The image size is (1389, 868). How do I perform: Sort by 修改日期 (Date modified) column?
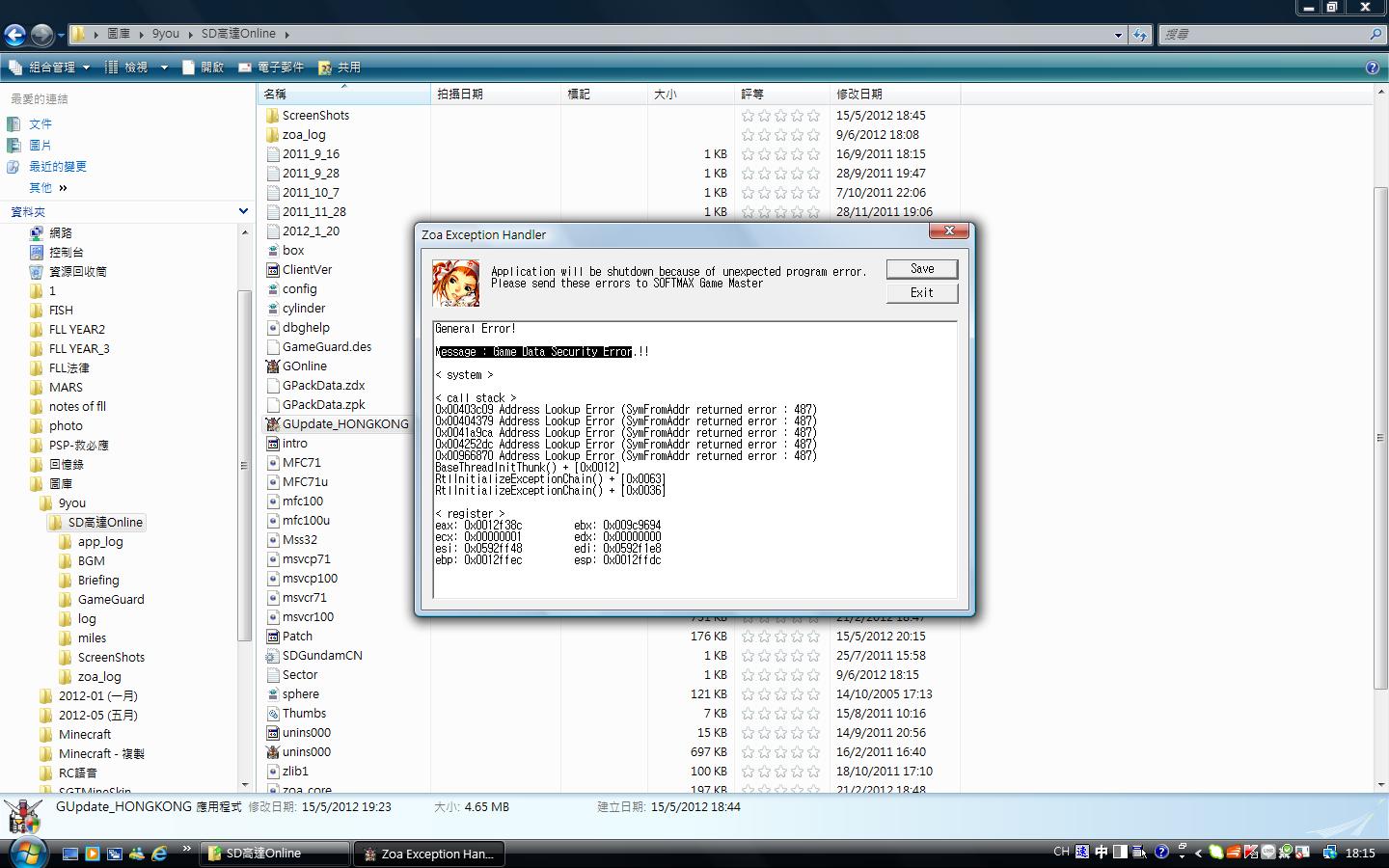pos(895,94)
